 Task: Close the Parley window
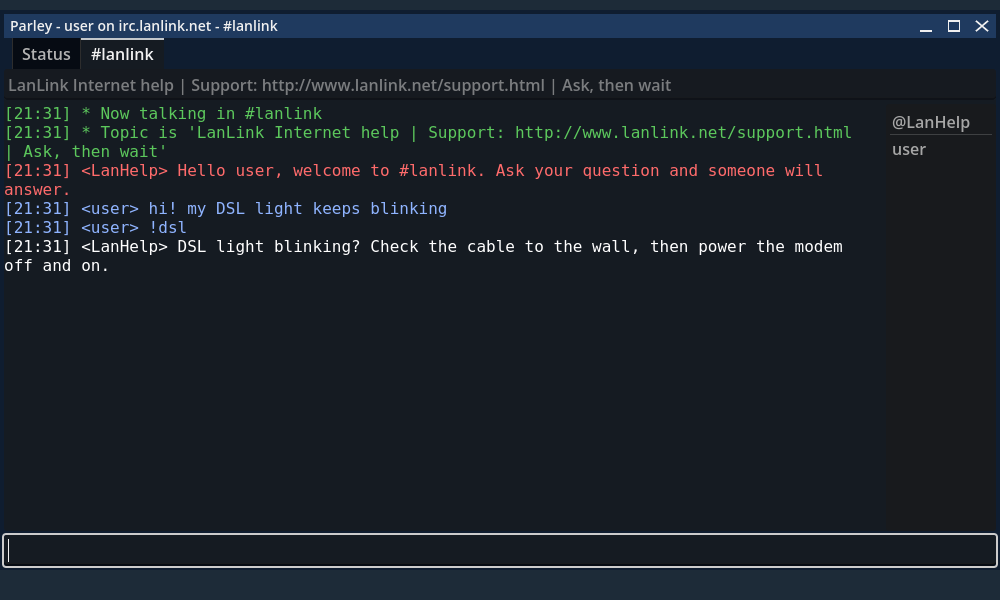click(982, 26)
